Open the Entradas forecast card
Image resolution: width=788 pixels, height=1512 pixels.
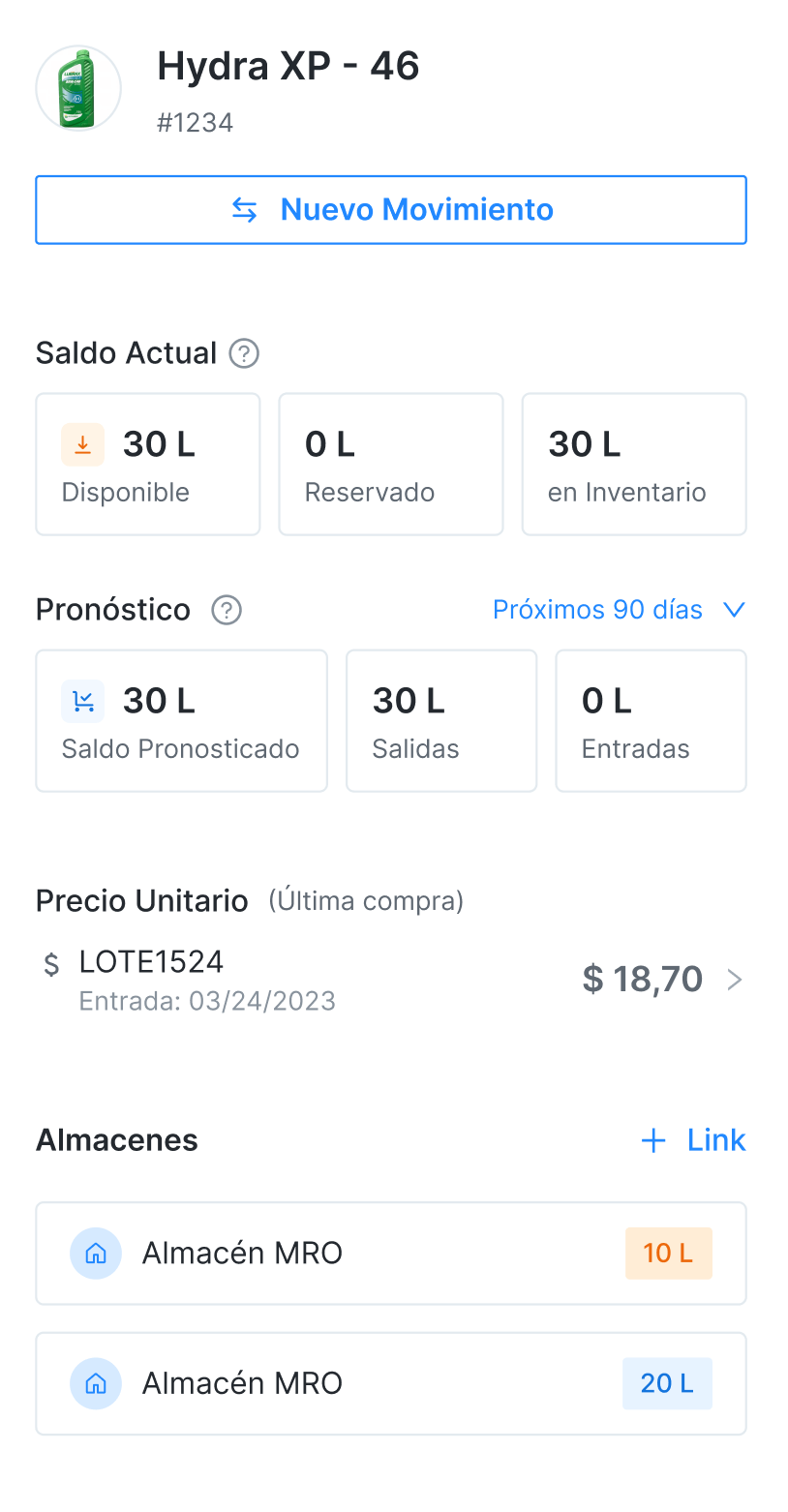tap(651, 720)
